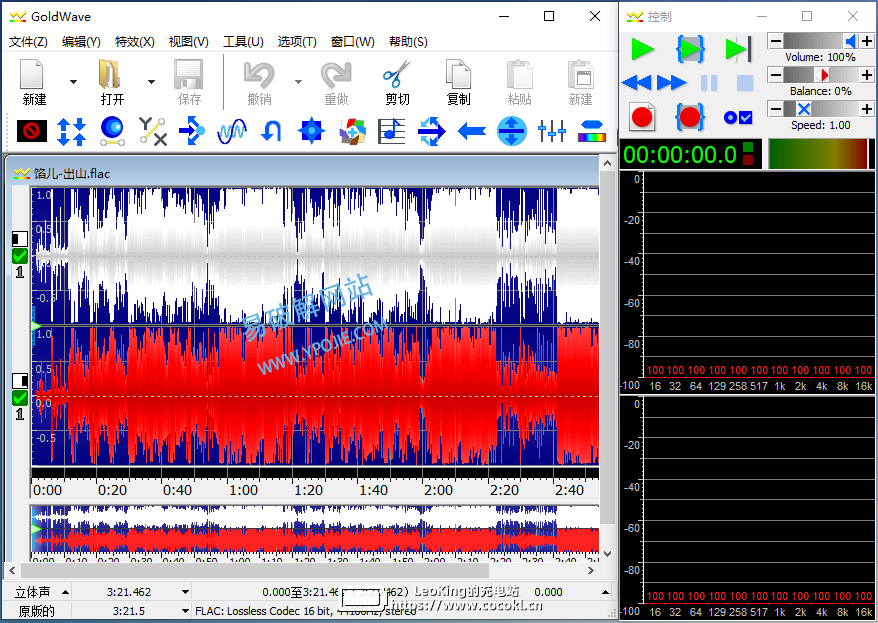The image size is (878, 623).
Task: Click the 新建 (New) file toolbar icon
Action: (x=32, y=75)
